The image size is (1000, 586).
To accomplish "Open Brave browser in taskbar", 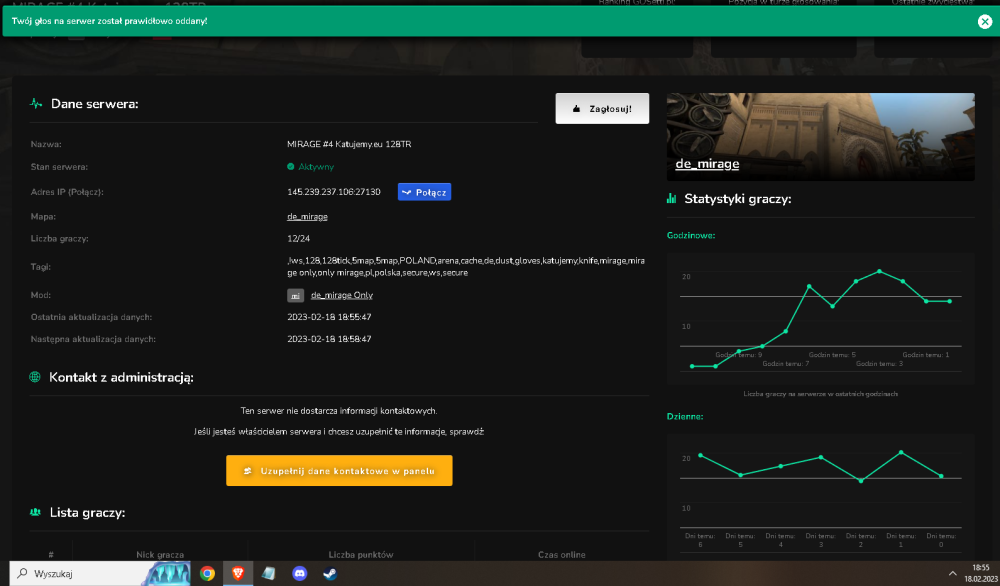I will 238,573.
